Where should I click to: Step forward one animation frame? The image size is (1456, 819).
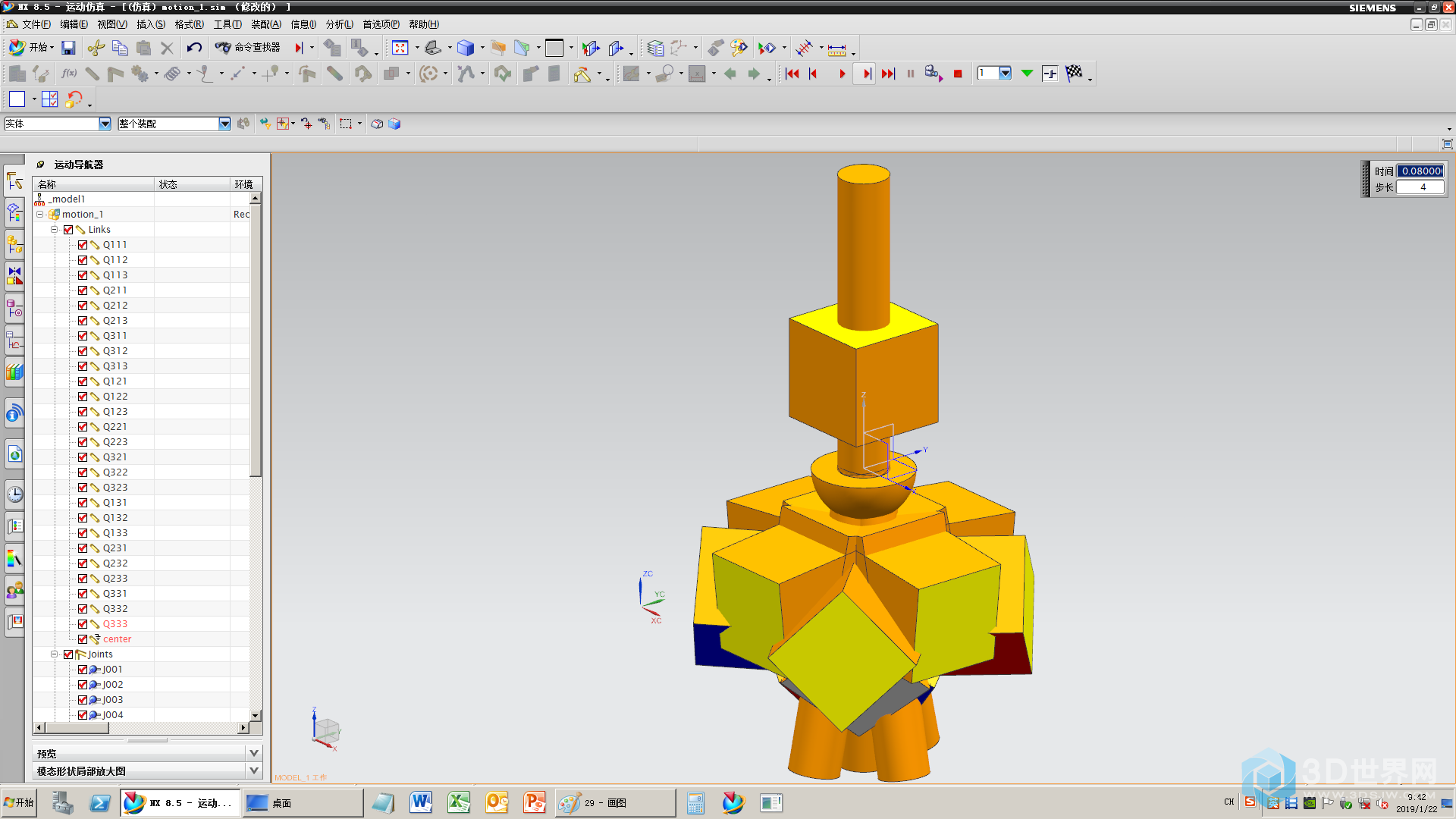tap(867, 74)
